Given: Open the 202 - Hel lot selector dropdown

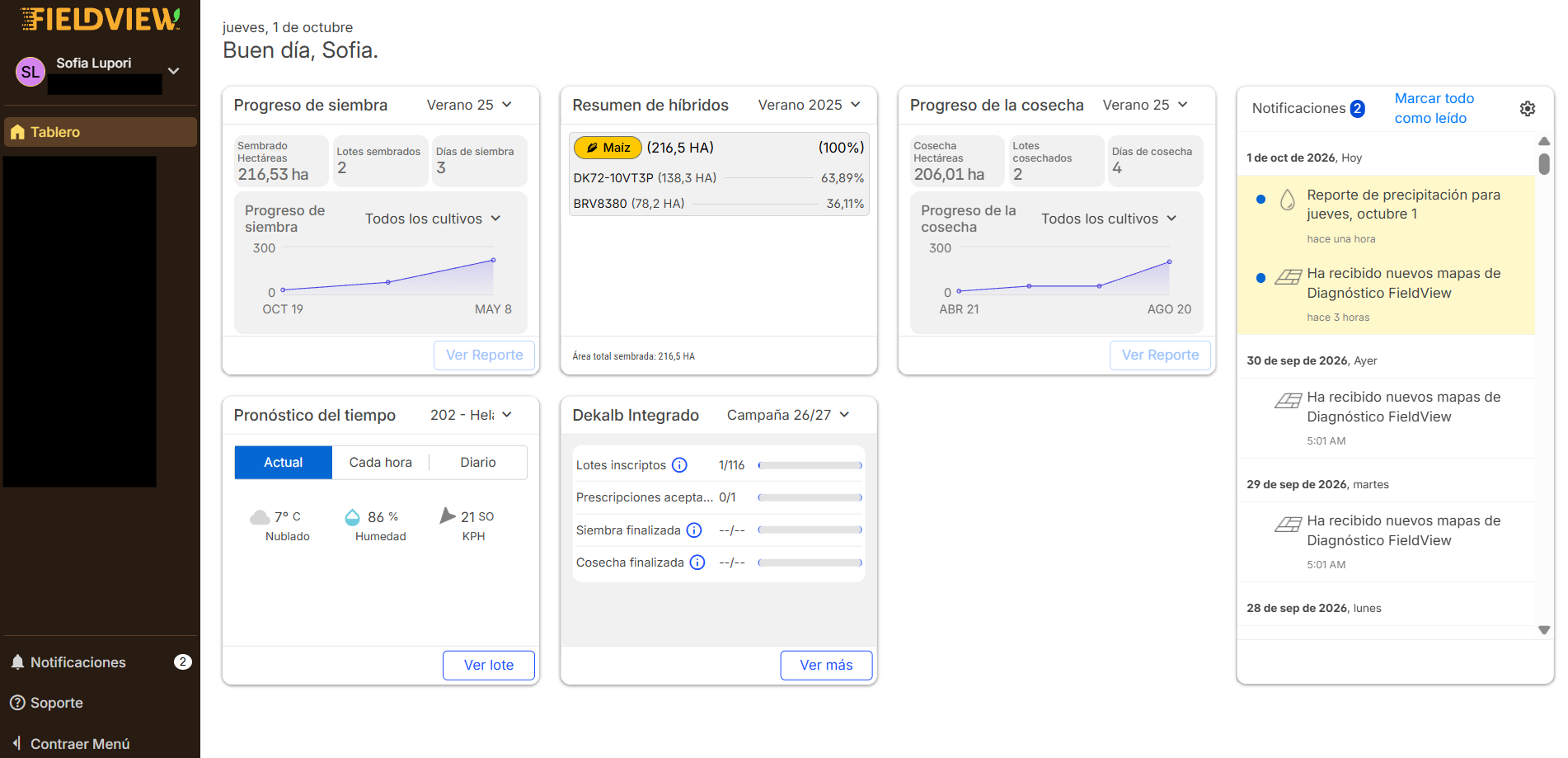Looking at the screenshot, I should 471,415.
